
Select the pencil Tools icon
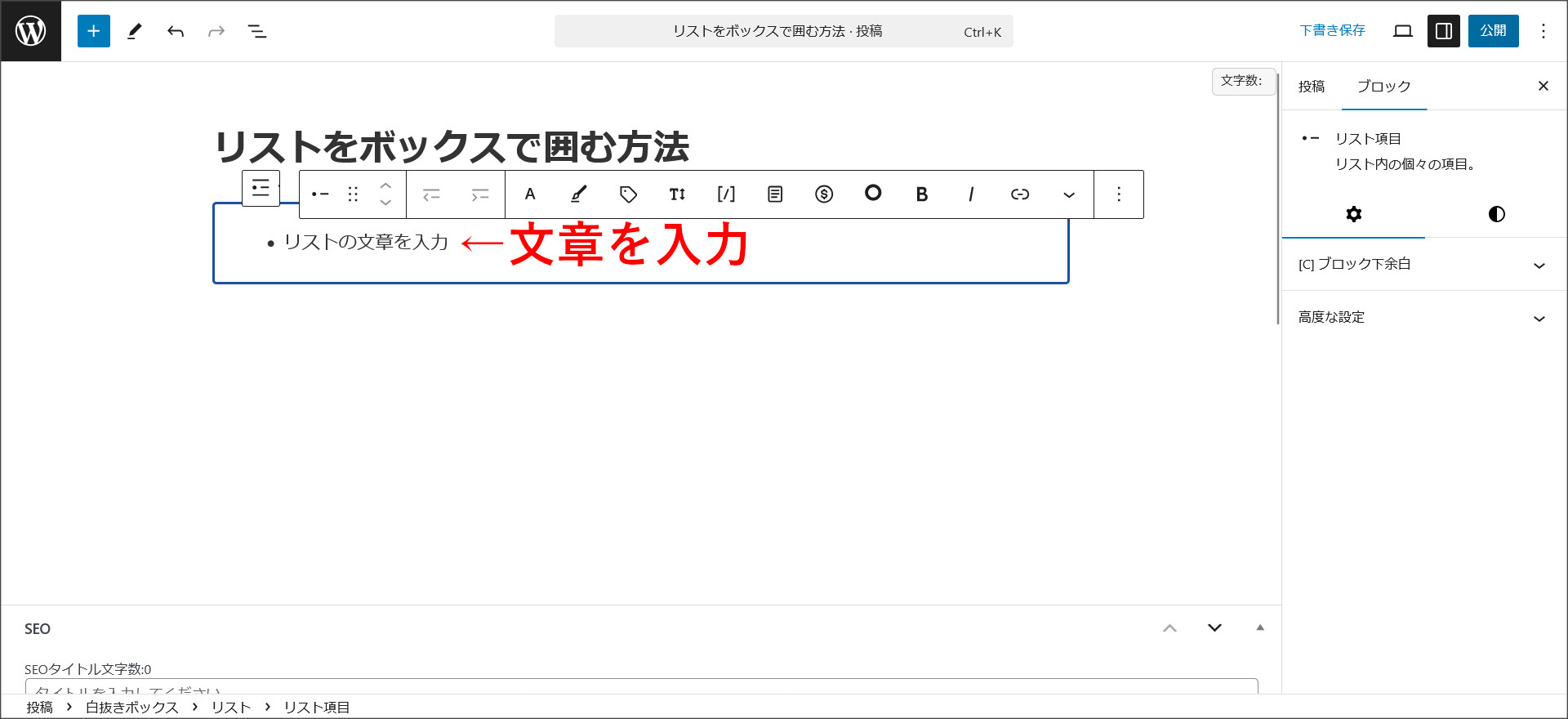point(135,31)
